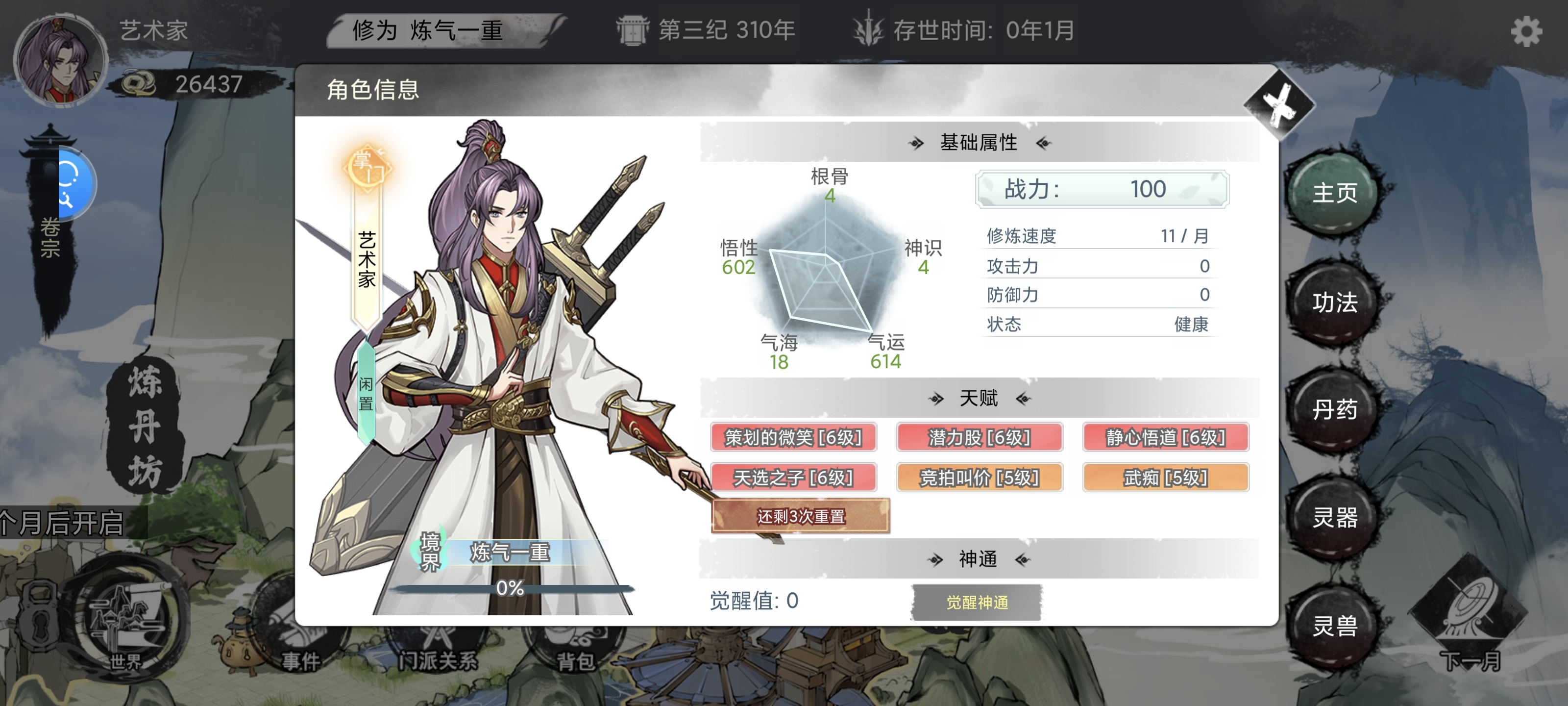Advance time with 下一月 icon
Viewport: 1568px width, 706px height.
[x=1470, y=615]
